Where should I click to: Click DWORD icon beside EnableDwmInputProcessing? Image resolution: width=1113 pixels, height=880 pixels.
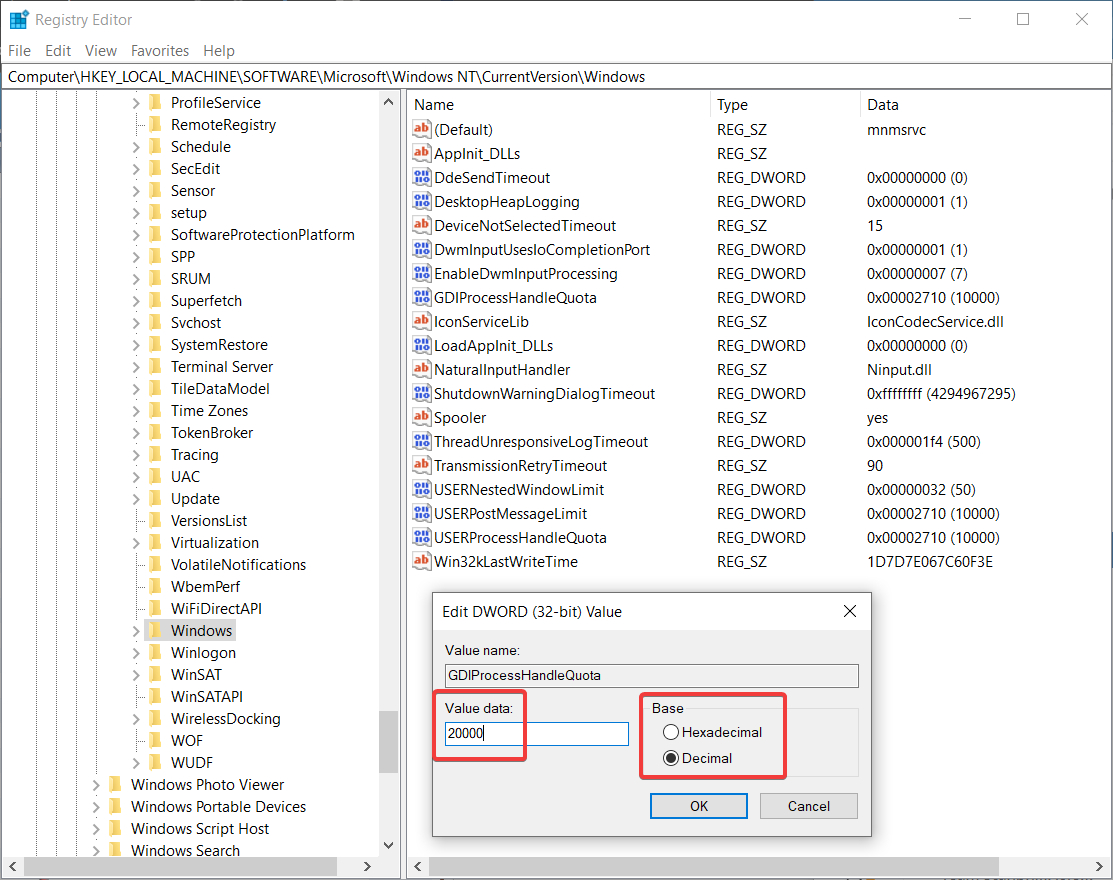tap(422, 273)
